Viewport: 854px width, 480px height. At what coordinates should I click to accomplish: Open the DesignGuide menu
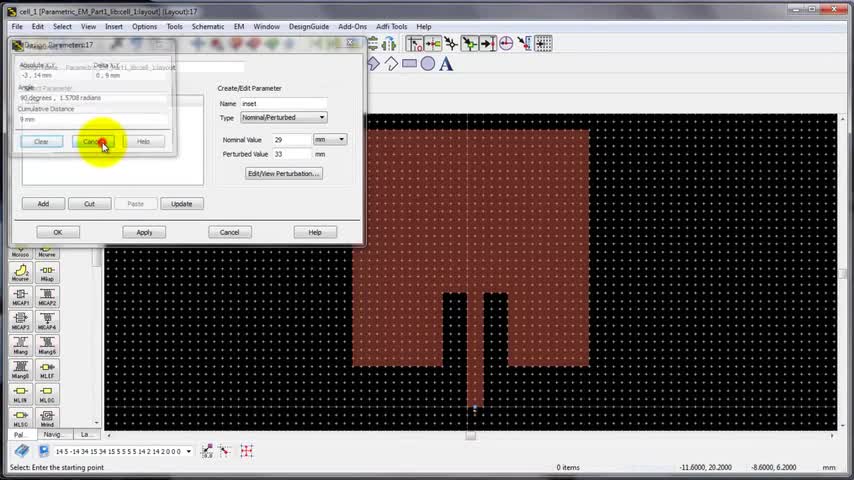pyautogui.click(x=309, y=26)
